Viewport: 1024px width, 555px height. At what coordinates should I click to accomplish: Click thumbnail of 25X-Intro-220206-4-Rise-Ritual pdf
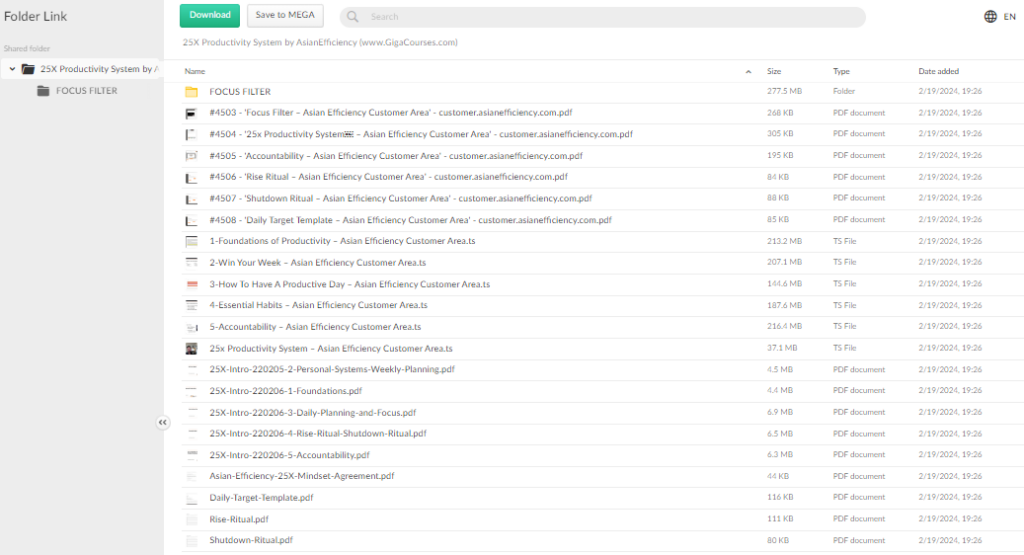coord(191,434)
